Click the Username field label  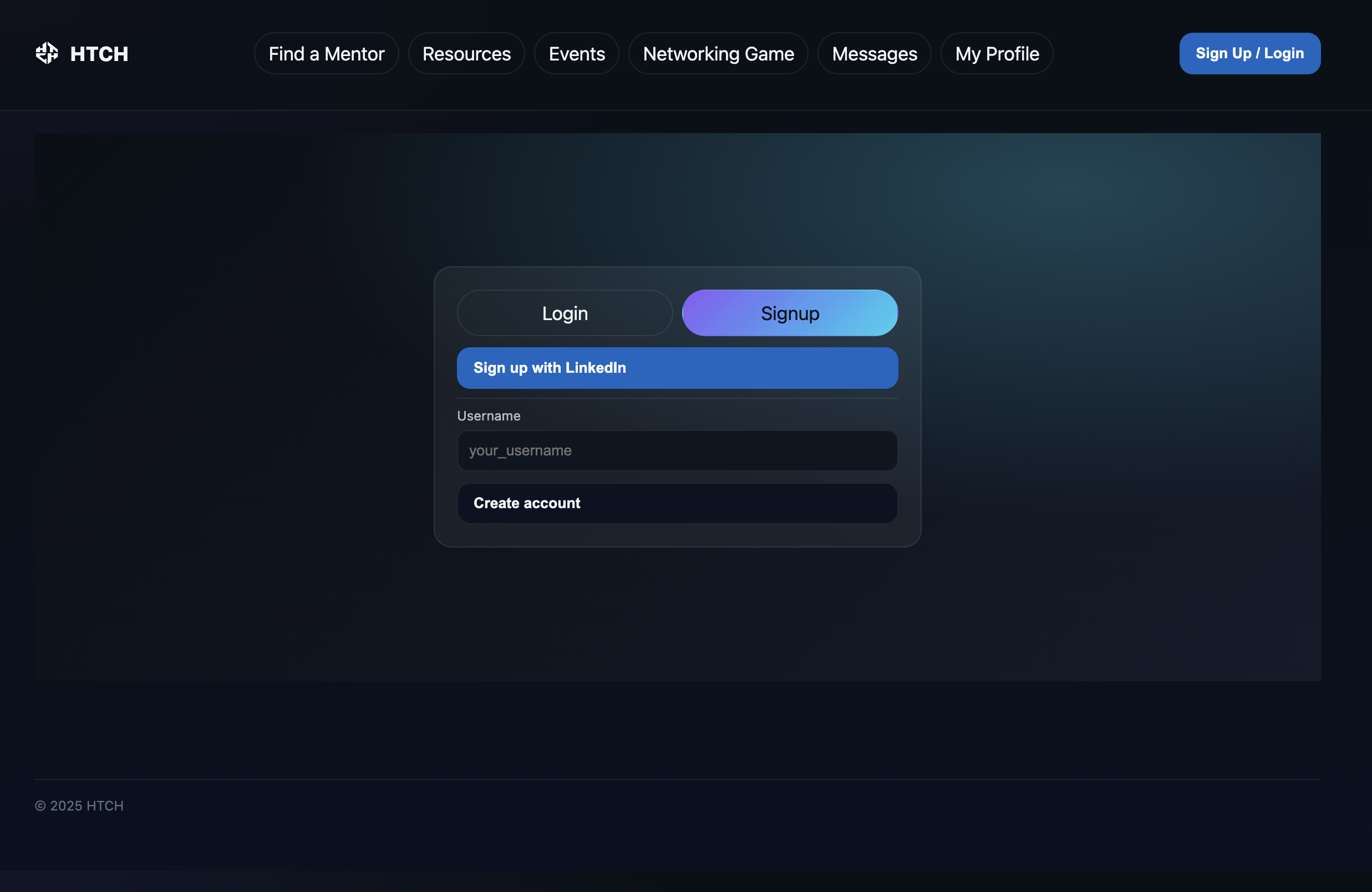tap(488, 415)
